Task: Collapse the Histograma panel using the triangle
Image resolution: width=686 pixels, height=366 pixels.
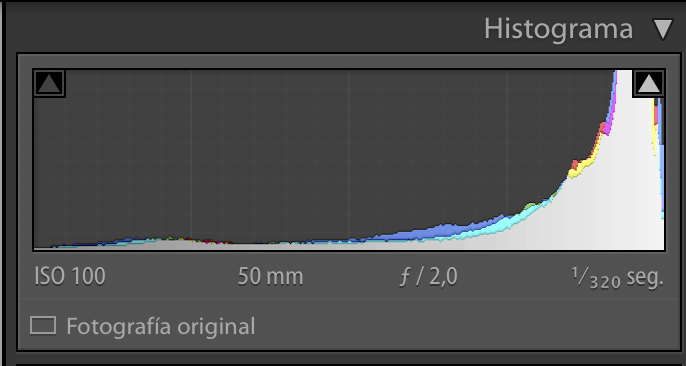Action: pos(663,30)
